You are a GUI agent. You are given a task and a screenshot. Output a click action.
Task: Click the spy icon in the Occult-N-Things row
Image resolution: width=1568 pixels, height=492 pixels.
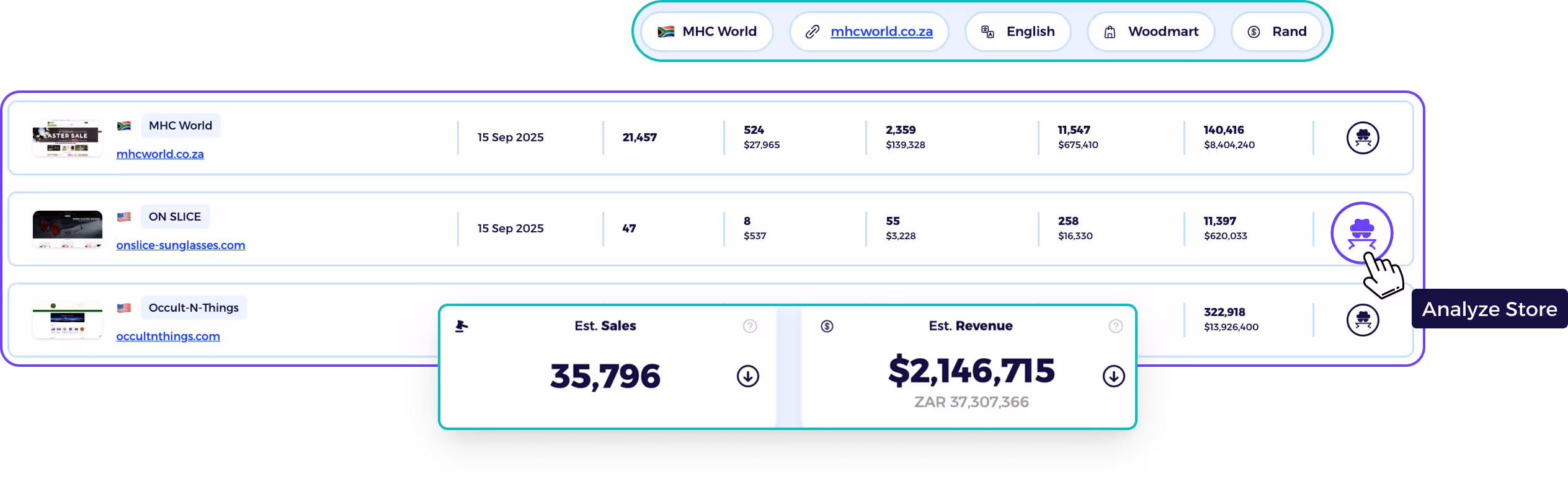coord(1362,320)
